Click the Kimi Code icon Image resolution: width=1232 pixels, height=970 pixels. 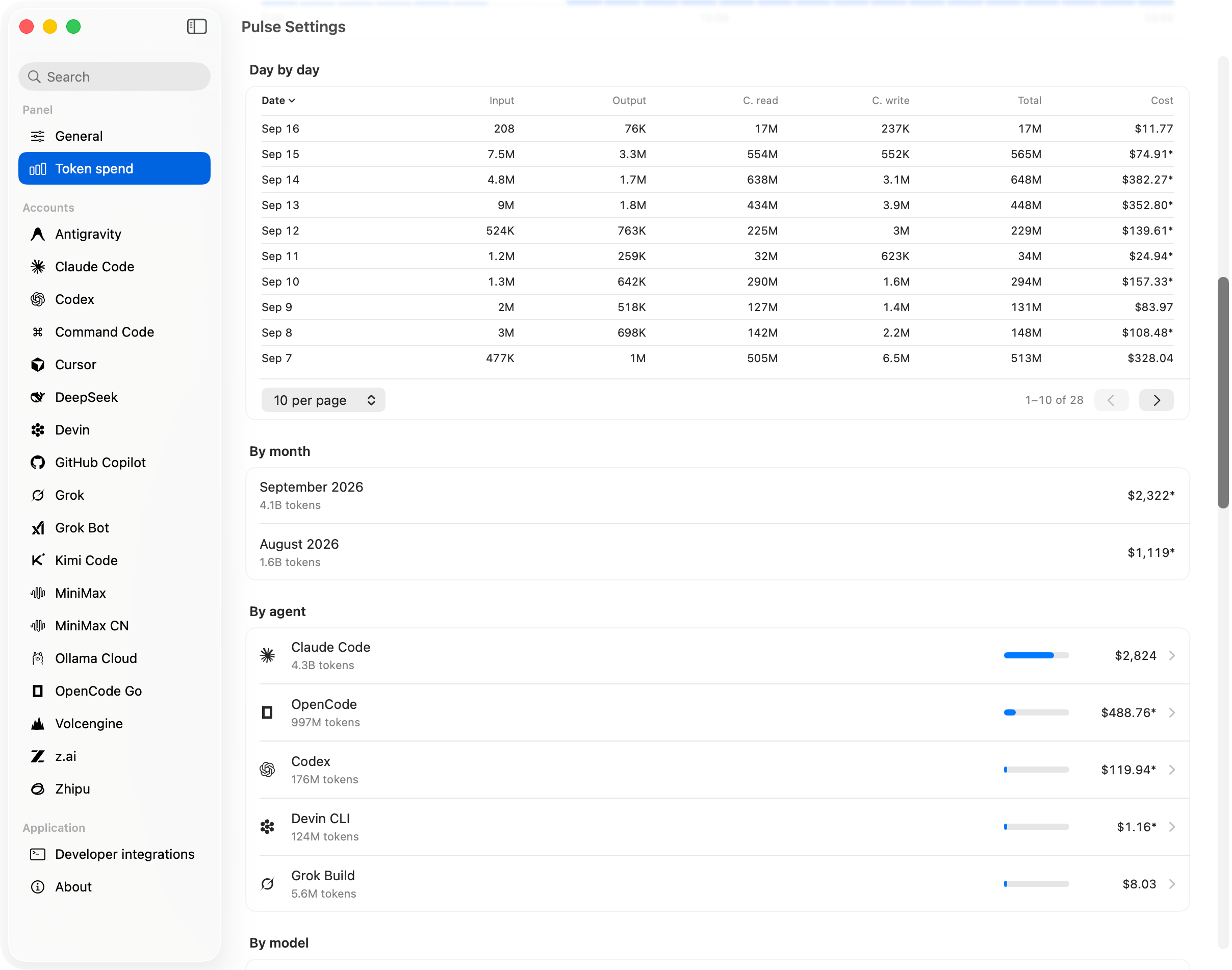pyautogui.click(x=37, y=560)
